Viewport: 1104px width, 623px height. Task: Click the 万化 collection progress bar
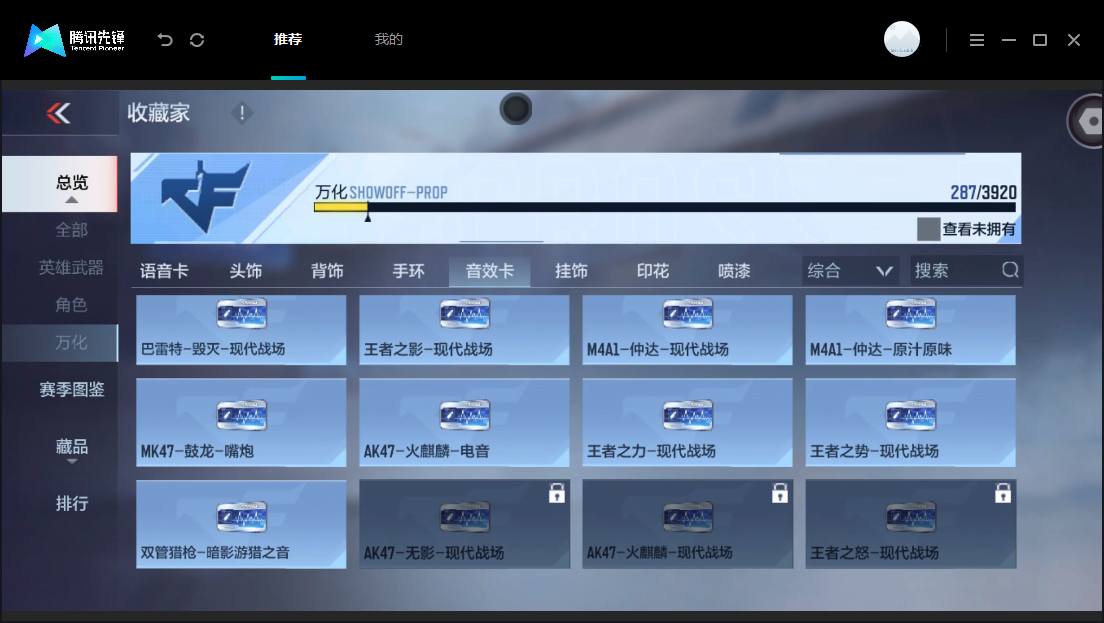(x=665, y=207)
